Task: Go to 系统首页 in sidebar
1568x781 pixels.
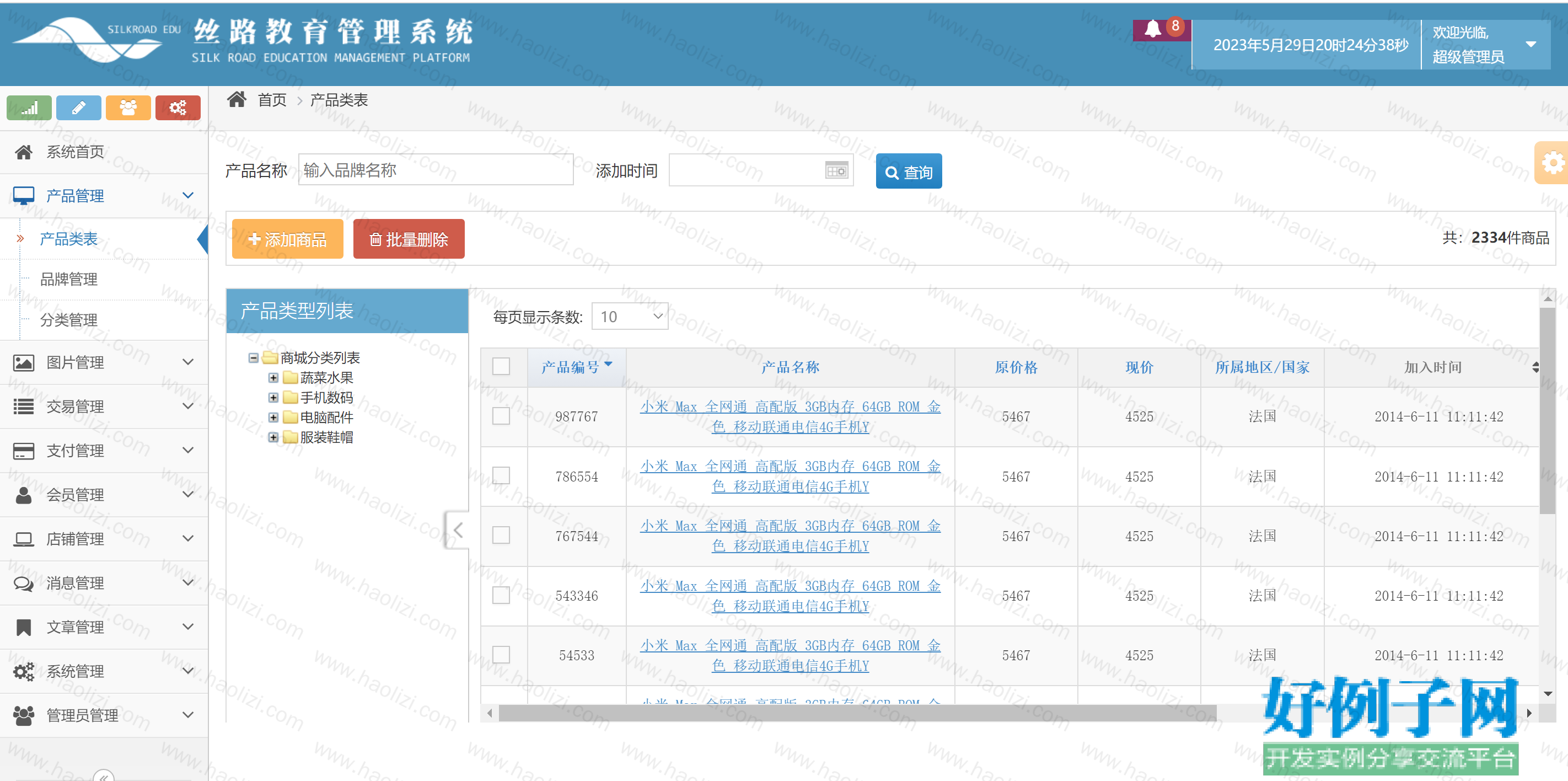Action: (104, 152)
